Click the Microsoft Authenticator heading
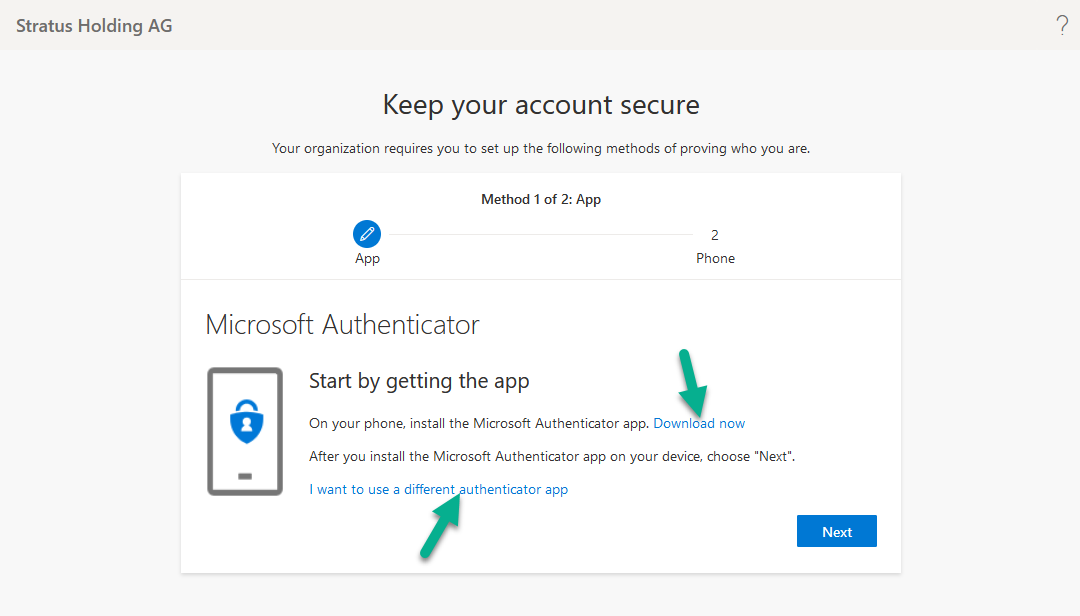This screenshot has width=1080, height=616. (x=342, y=325)
